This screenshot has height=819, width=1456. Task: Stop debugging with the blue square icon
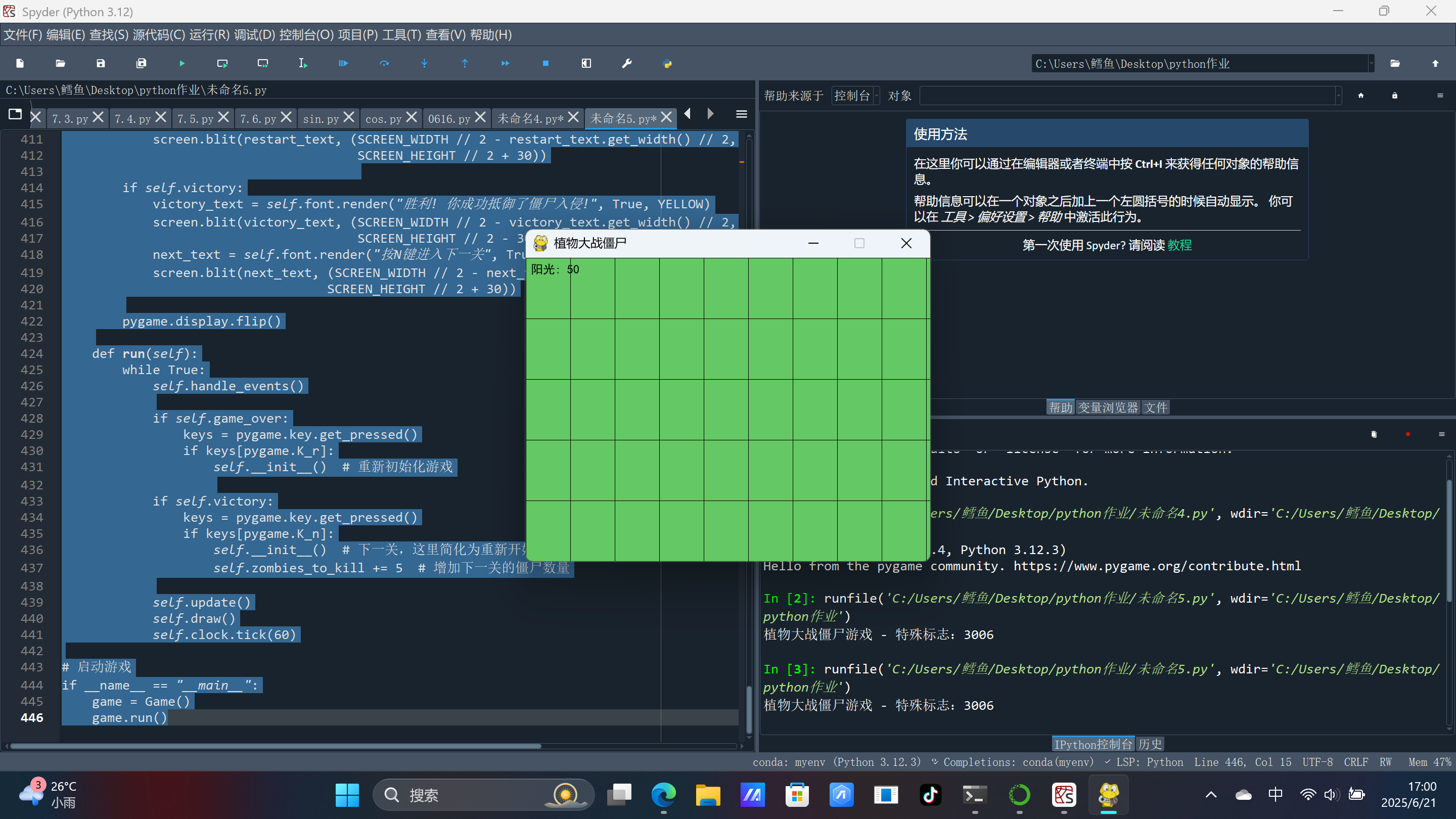[x=545, y=63]
